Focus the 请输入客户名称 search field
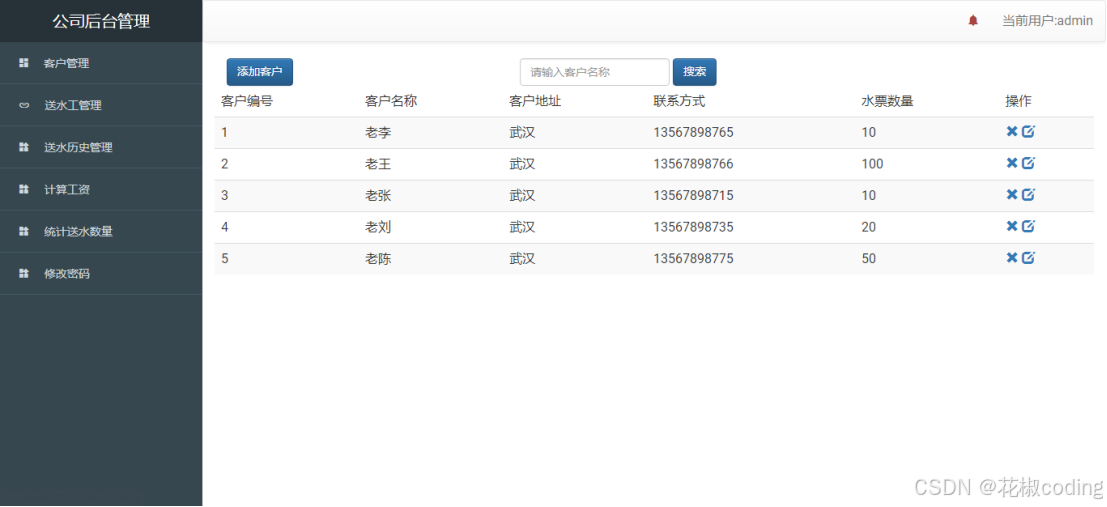This screenshot has width=1107, height=507. [594, 72]
